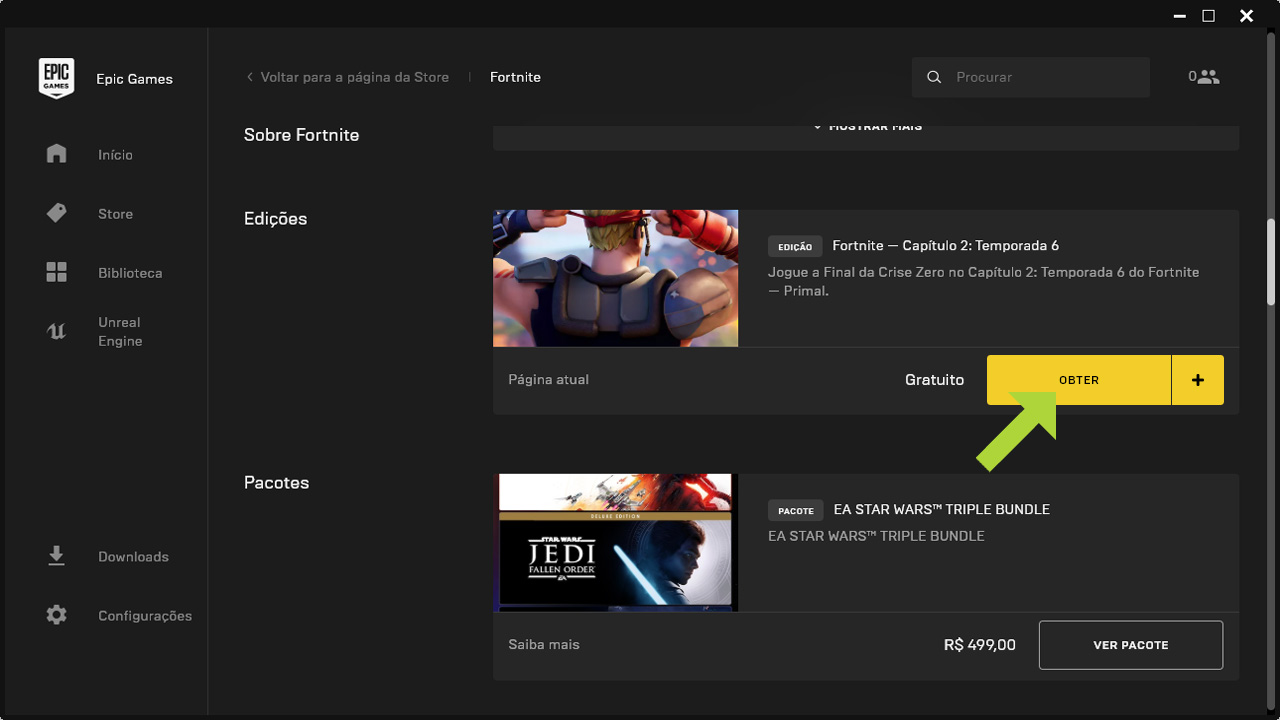The width and height of the screenshot is (1280, 720).
Task: Click Fortnite — Capítulo 2: Temporada 6 title
Action: (x=945, y=246)
